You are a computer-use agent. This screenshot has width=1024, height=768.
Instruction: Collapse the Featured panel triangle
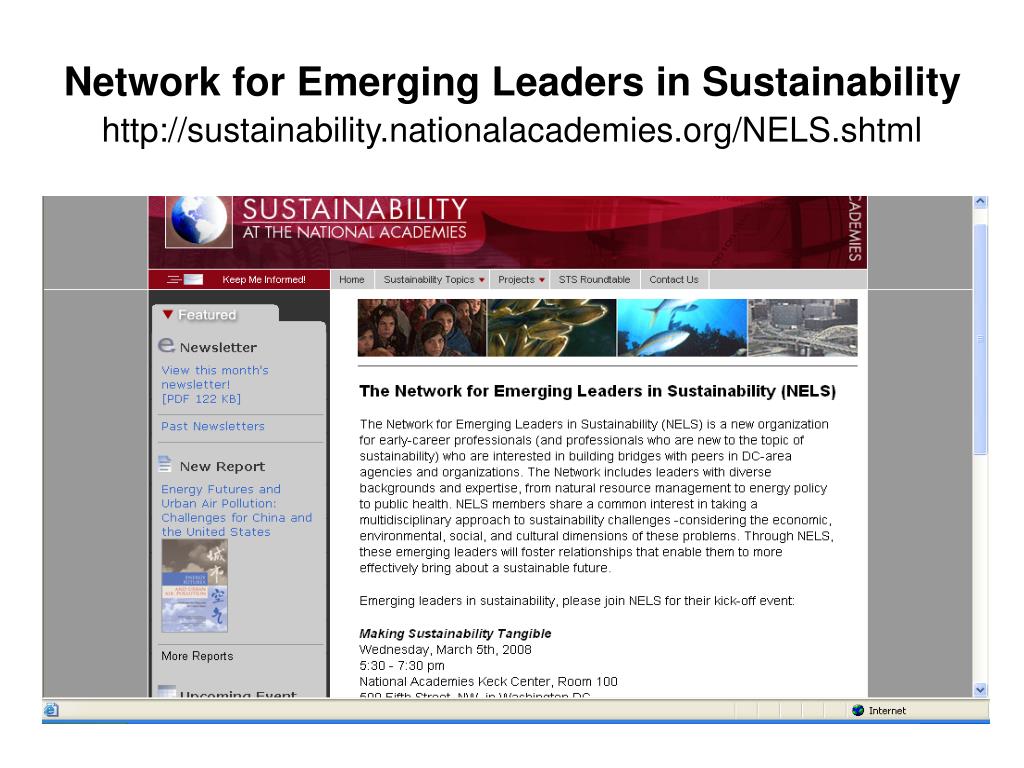tap(168, 315)
